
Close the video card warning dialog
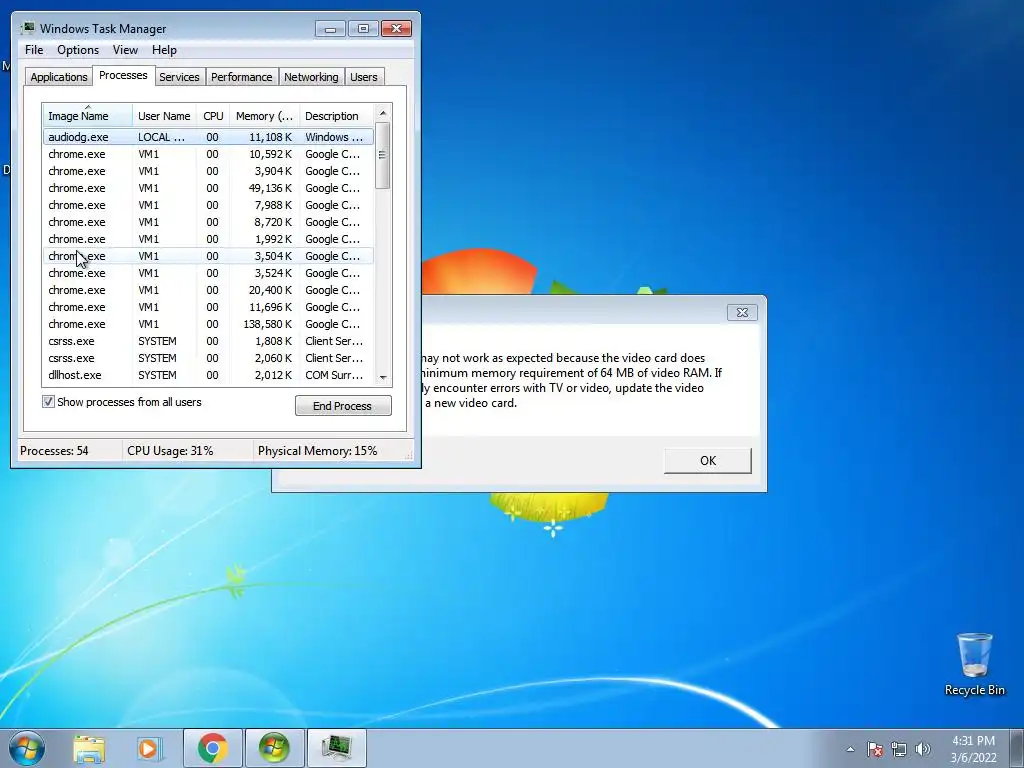pyautogui.click(x=742, y=312)
